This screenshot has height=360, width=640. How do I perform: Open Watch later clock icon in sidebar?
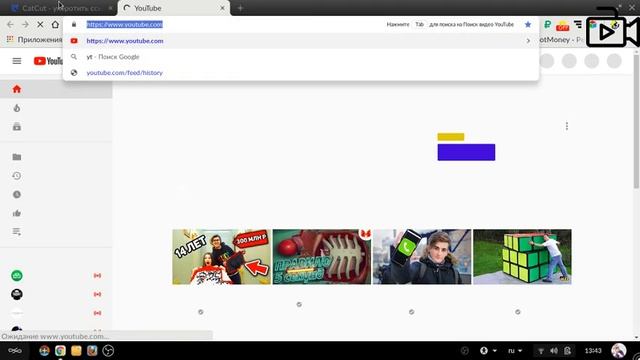(17, 195)
